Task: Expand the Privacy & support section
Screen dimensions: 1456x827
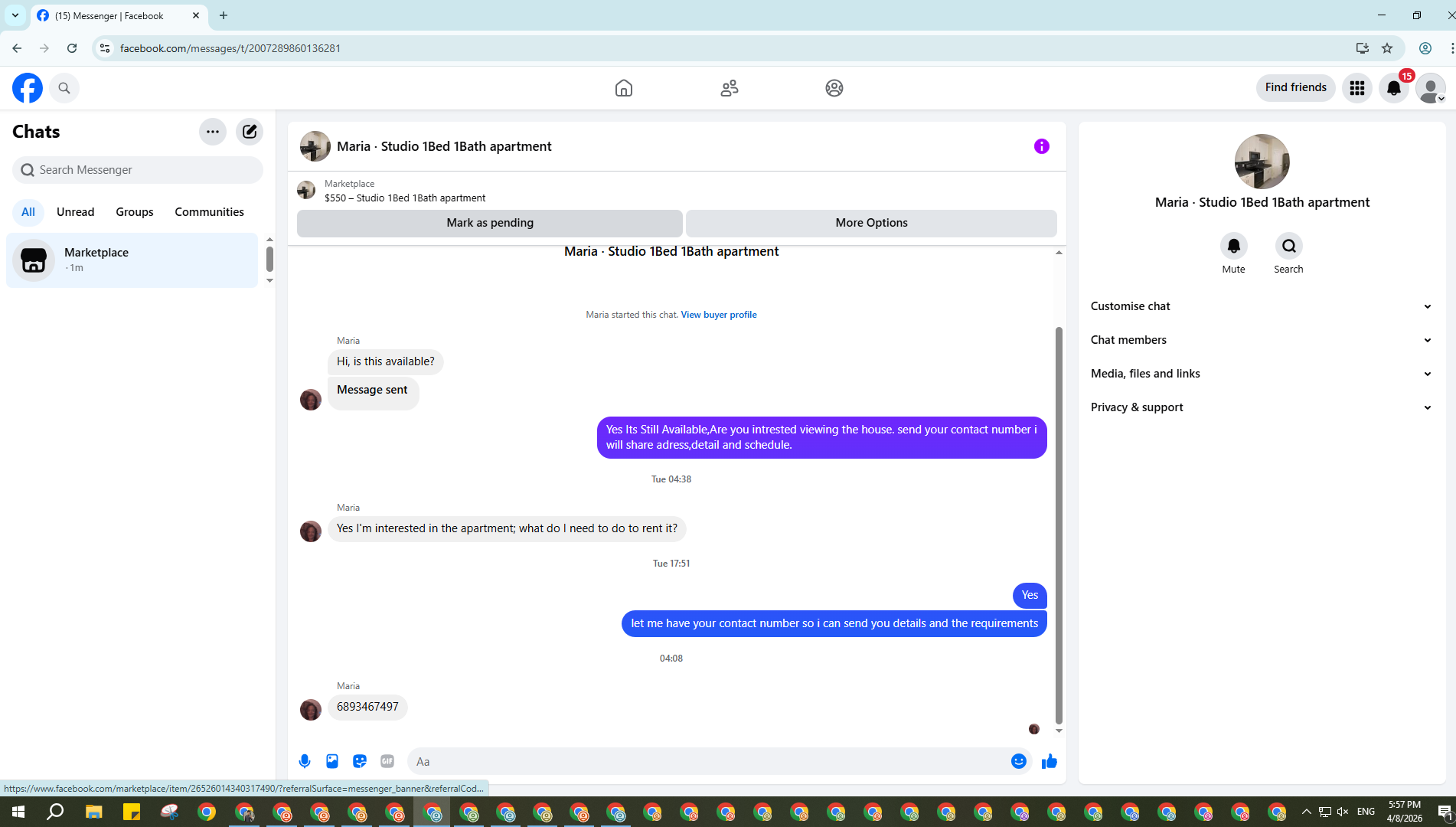Action: [x=1262, y=407]
